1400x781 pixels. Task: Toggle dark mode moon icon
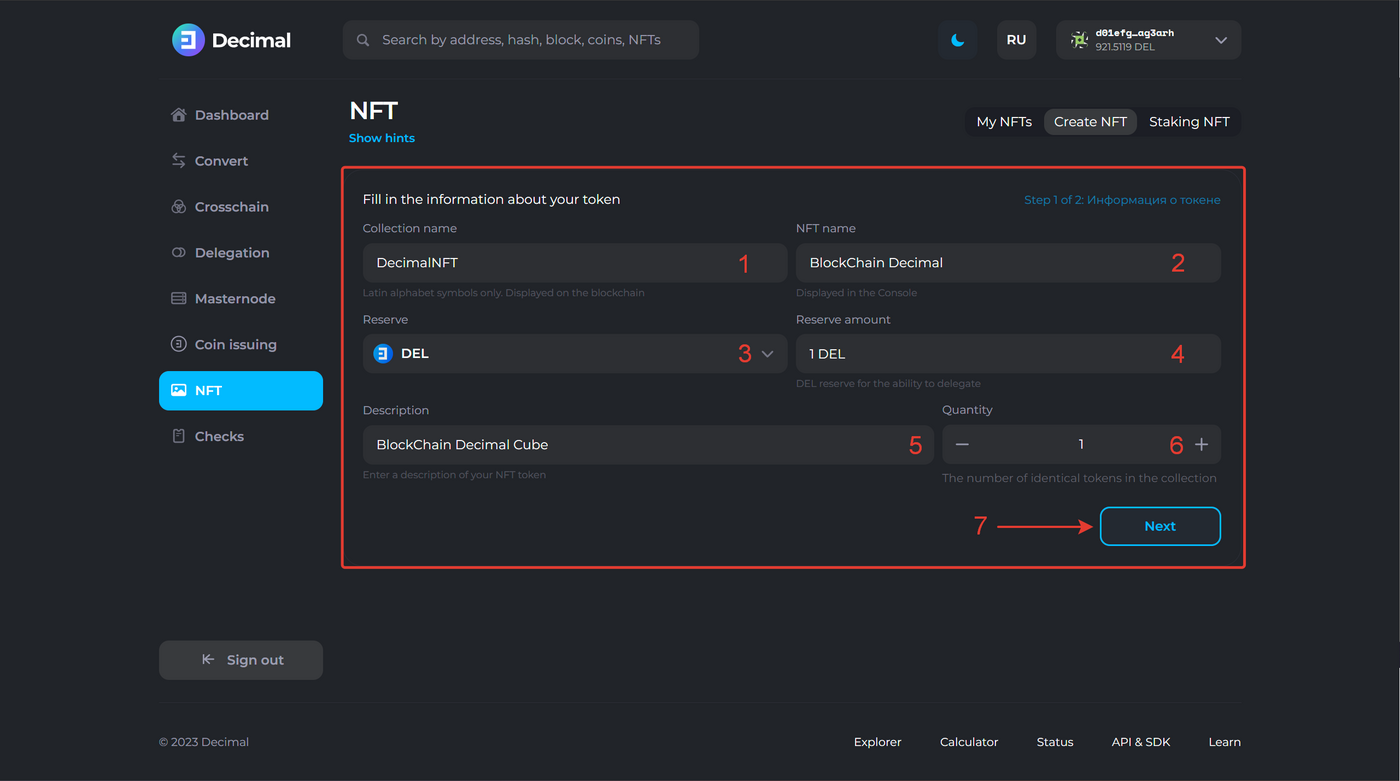coord(957,40)
